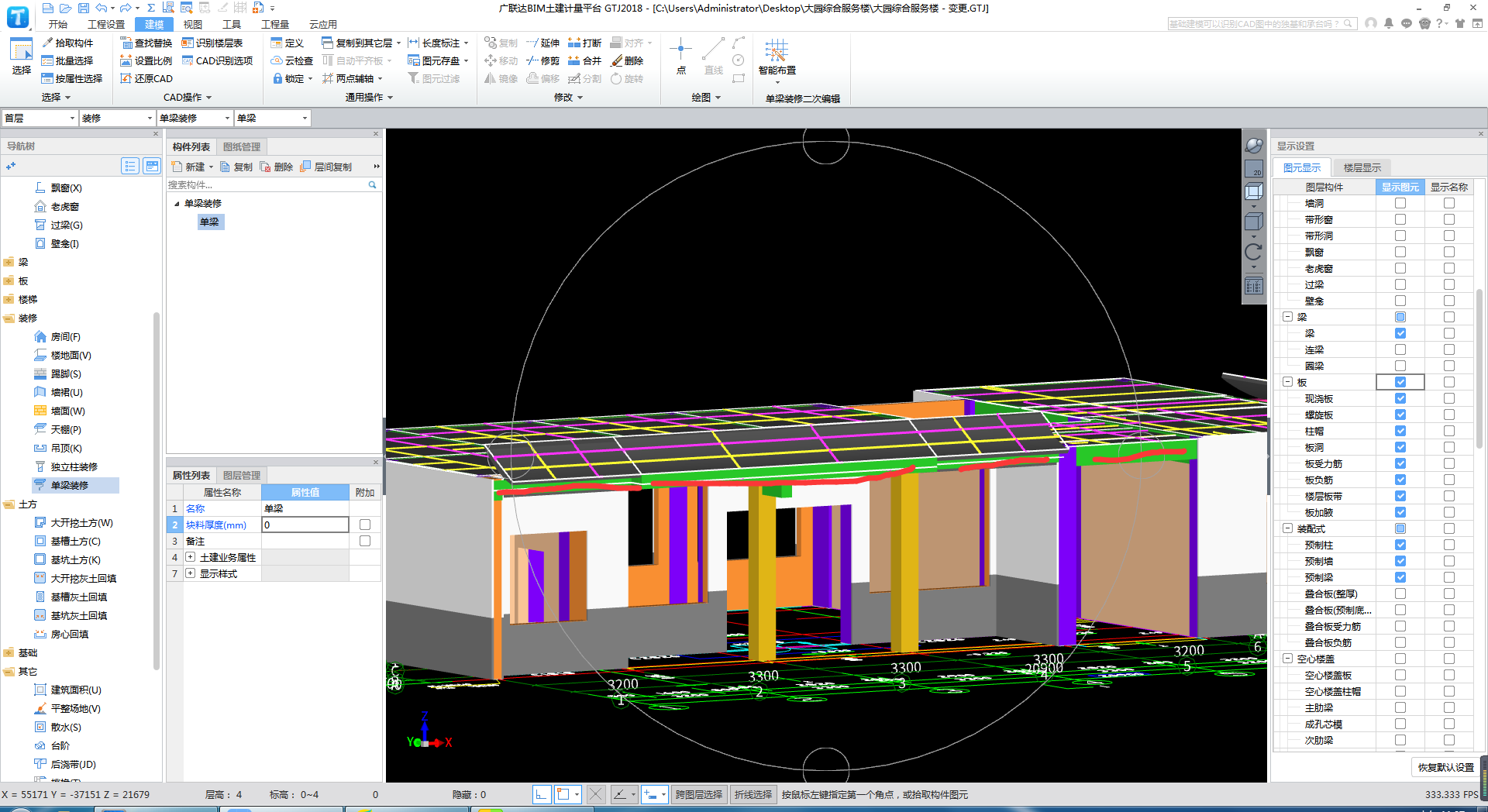Switch nav tree to list view icon
The image size is (1488, 812).
(130, 166)
